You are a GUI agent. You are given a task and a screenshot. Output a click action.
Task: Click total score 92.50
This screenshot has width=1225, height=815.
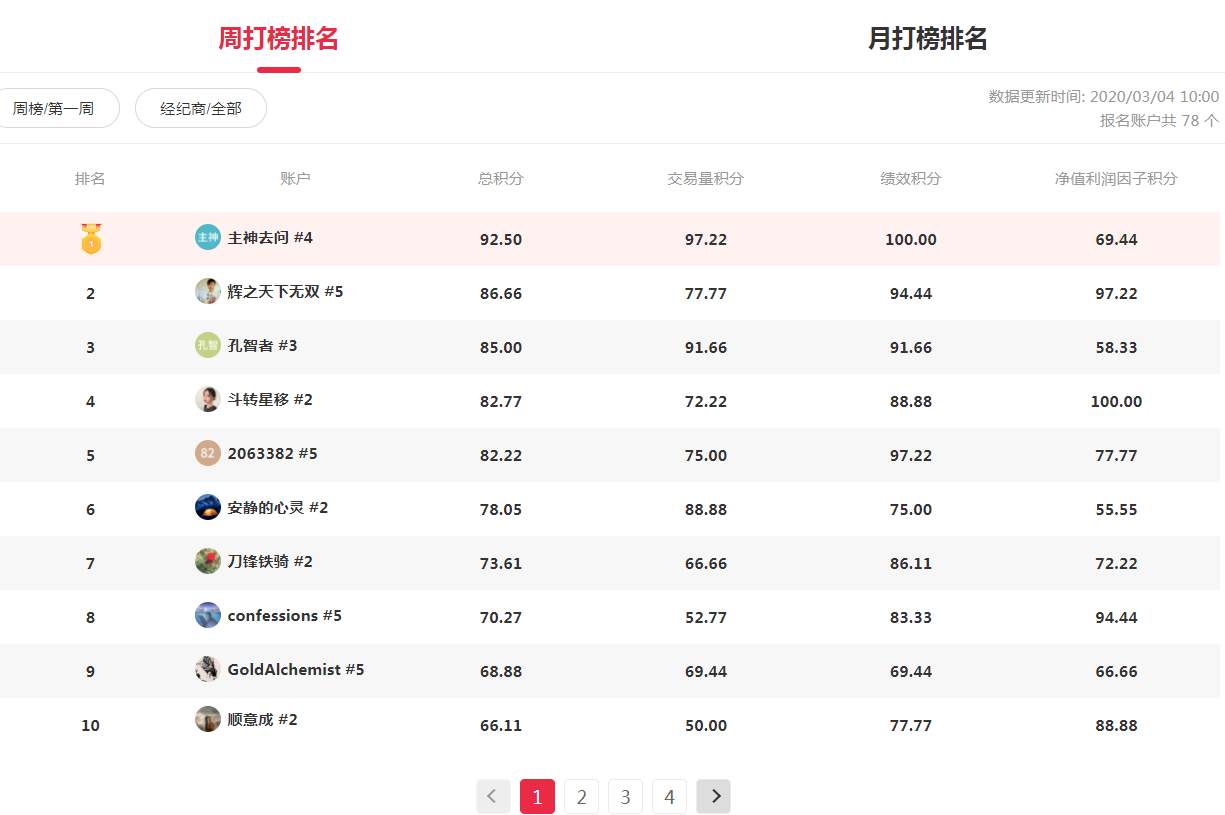pos(501,240)
